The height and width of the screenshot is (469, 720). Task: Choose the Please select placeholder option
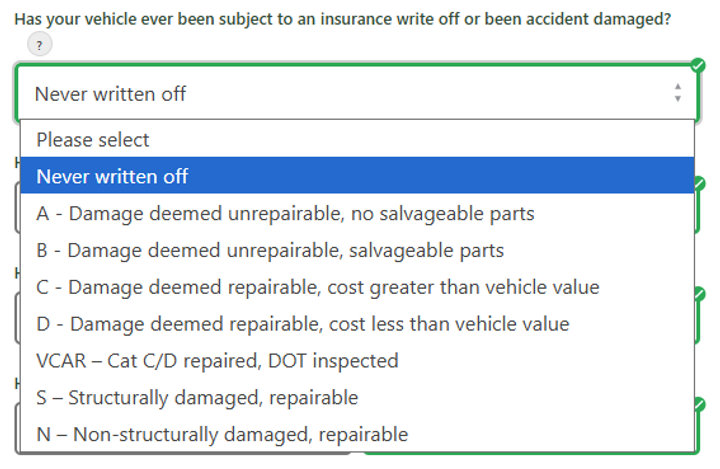93,140
